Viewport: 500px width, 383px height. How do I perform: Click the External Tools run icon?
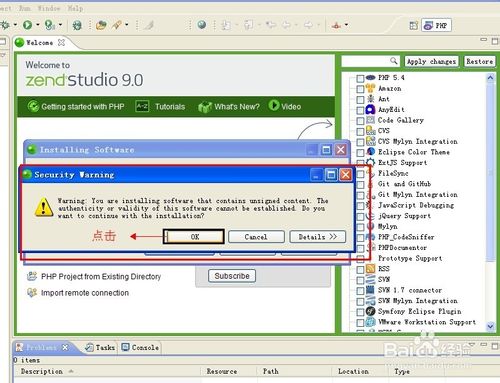(x=49, y=25)
